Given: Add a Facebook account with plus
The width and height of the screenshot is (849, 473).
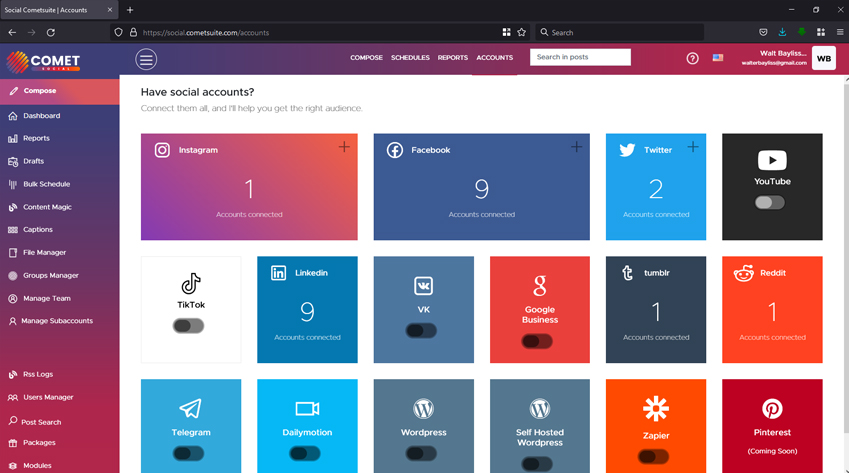Looking at the screenshot, I should [576, 147].
